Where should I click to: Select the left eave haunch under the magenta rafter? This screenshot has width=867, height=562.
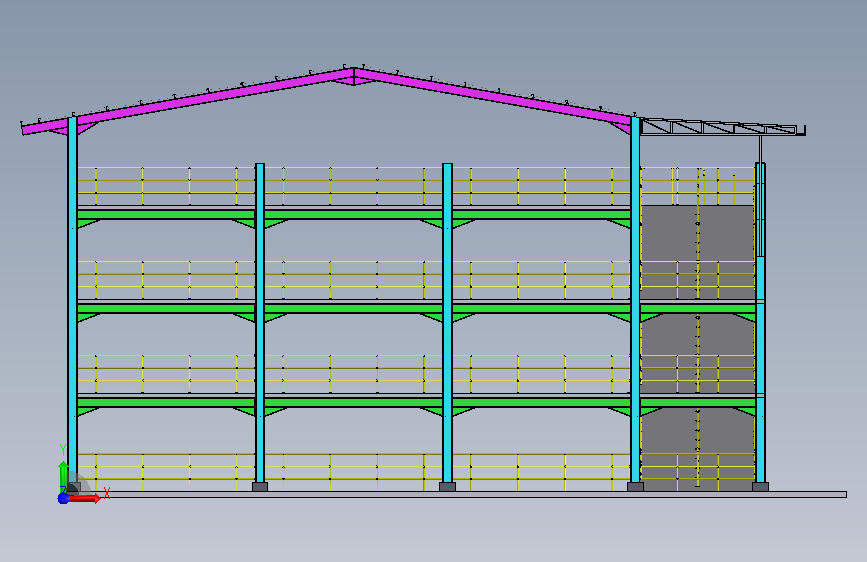click(x=87, y=128)
